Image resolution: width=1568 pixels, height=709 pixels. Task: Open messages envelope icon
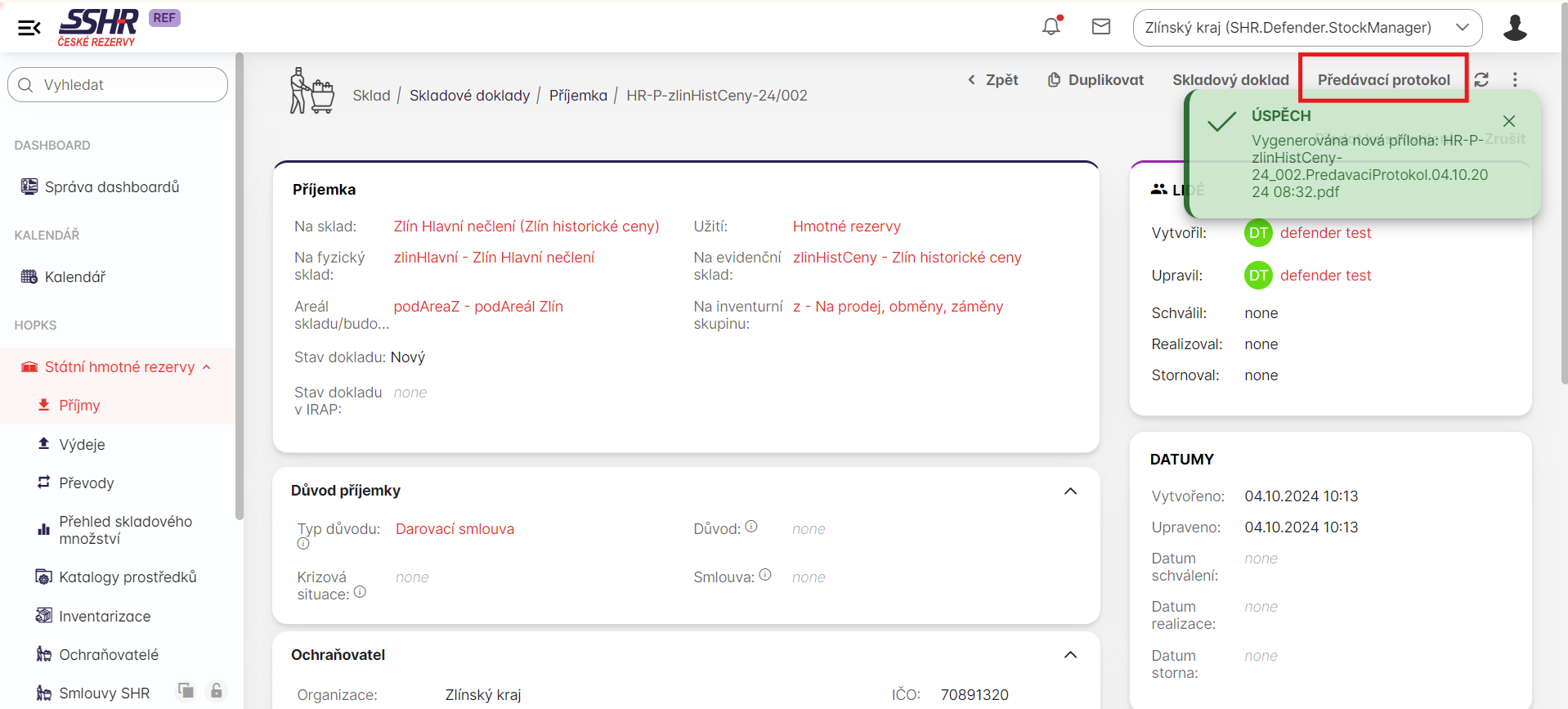point(1101,27)
